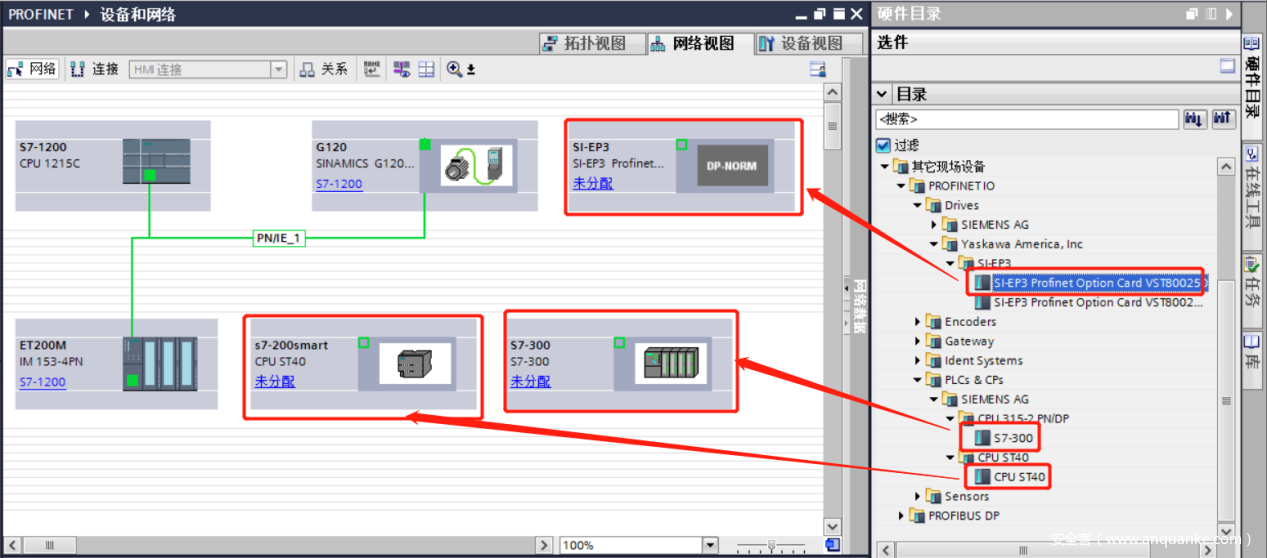Screen dimensions: 1267x558
Task: Select the CPU ST40 catalog item
Action: 1010,477
